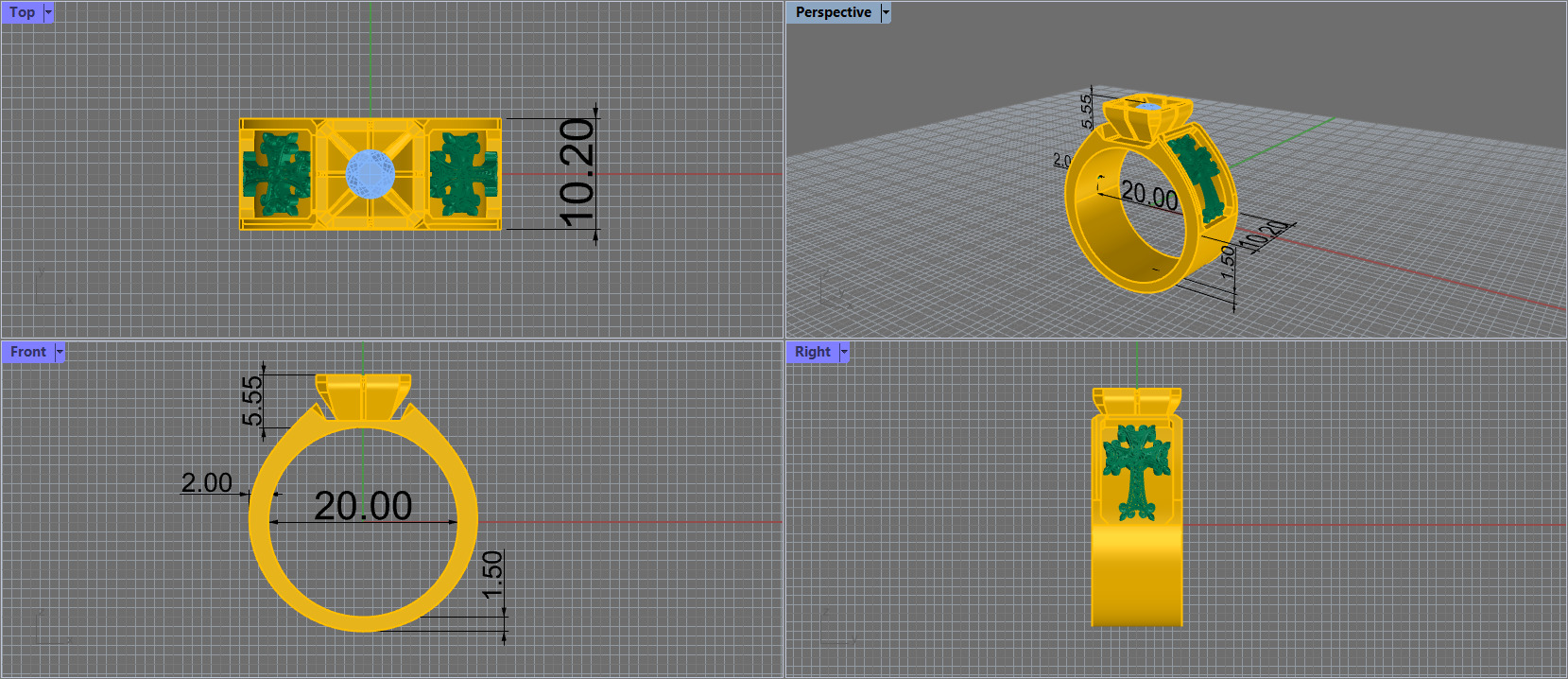Select the 10.20 dimension in Top view
The height and width of the screenshot is (679, 1568).
click(x=577, y=173)
